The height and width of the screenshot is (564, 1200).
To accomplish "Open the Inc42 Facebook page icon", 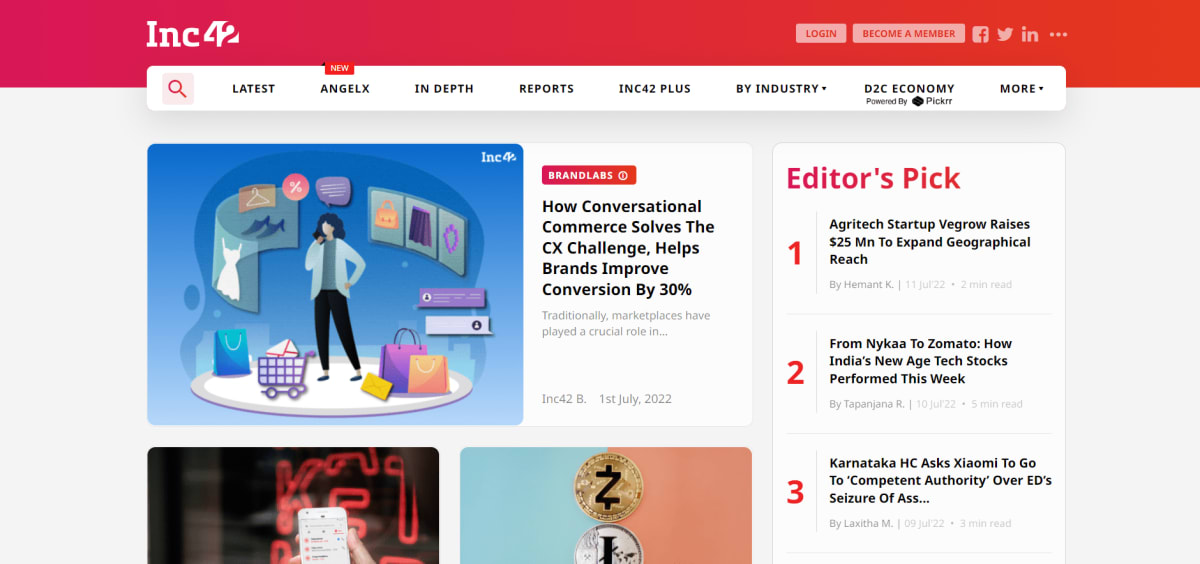I will (x=980, y=34).
